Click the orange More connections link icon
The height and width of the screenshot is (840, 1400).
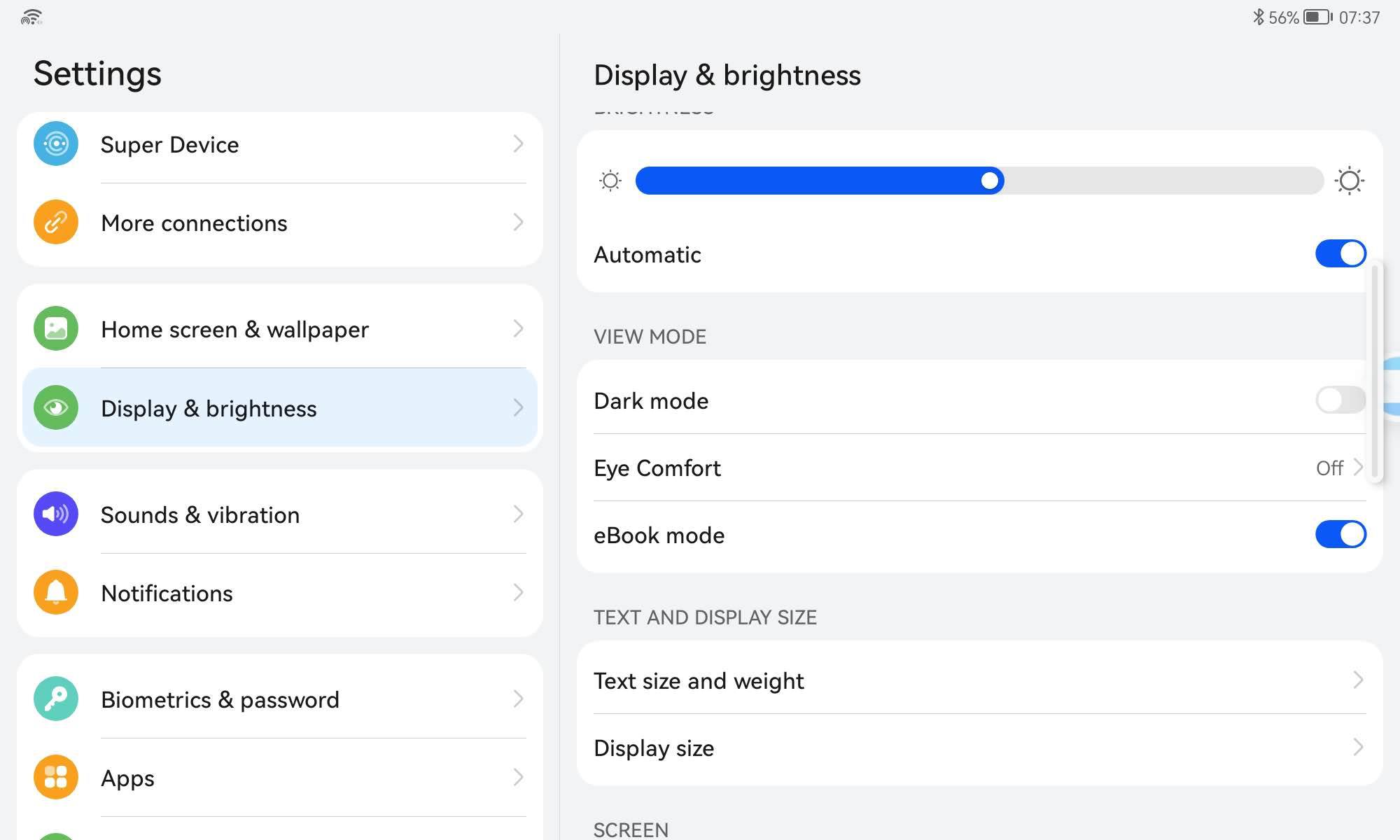click(x=56, y=223)
